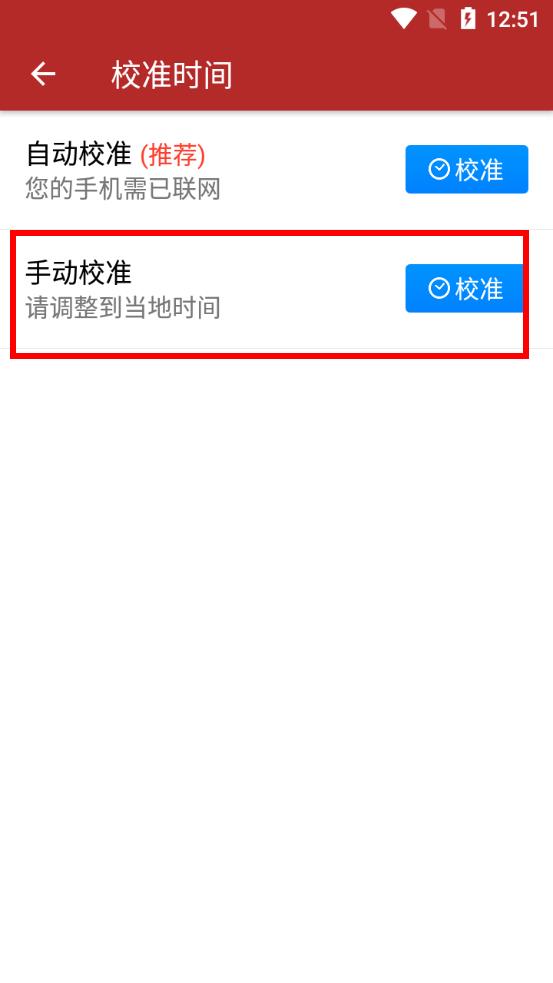Click the blank white area below the list
The width and height of the screenshot is (553, 983).
[x=276, y=665]
